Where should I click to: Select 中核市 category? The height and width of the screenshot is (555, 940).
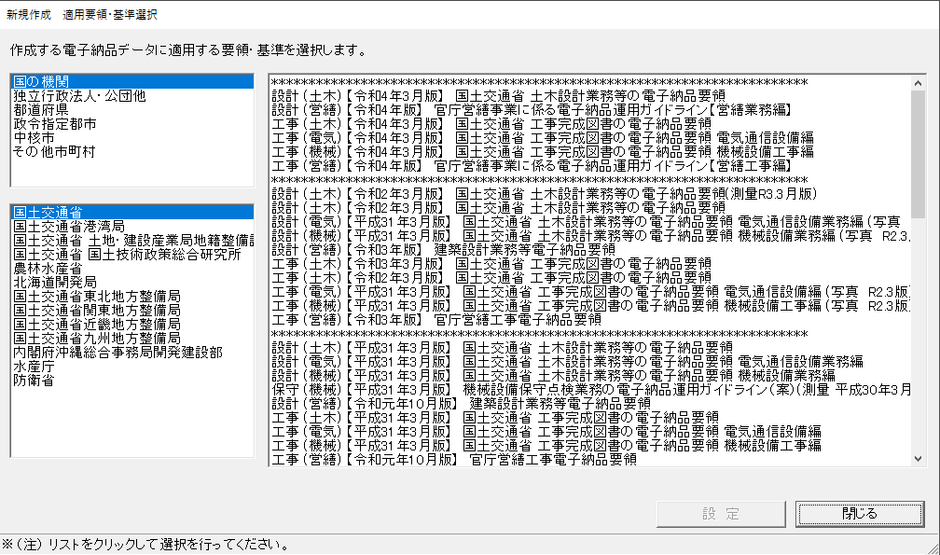(x=132, y=138)
